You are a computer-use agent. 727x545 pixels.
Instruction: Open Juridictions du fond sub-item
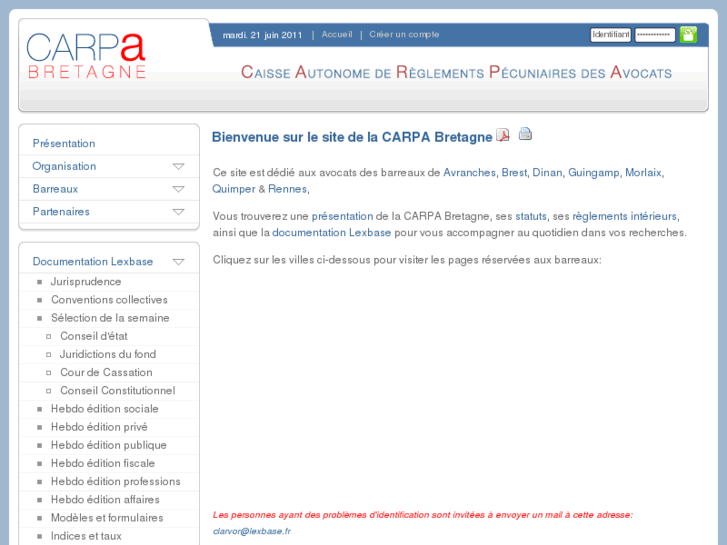[x=108, y=354]
